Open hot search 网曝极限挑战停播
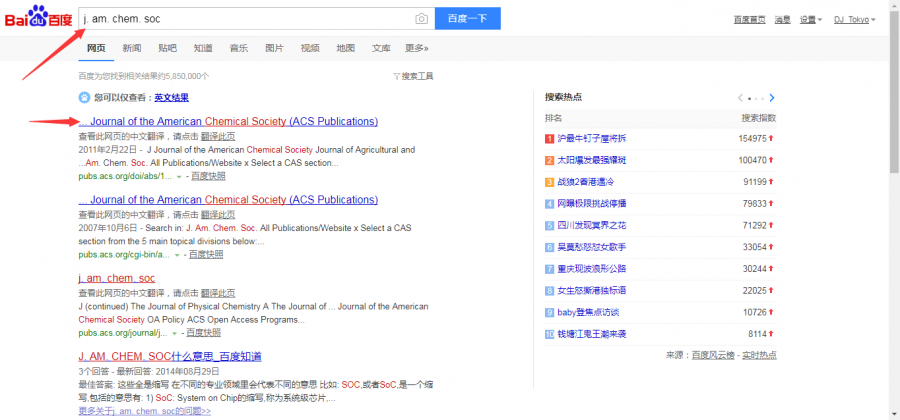 point(592,204)
